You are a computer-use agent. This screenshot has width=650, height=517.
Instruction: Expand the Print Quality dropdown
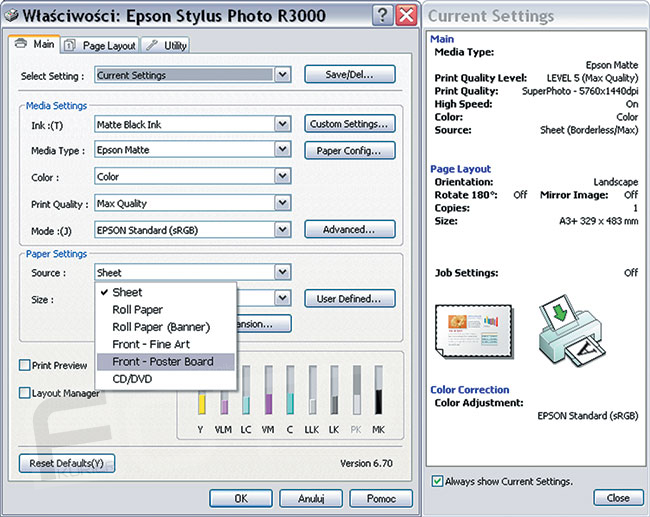click(x=283, y=203)
